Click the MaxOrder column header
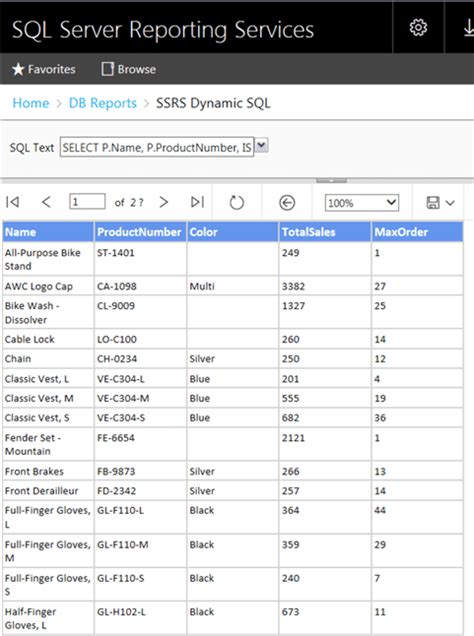 click(417, 232)
